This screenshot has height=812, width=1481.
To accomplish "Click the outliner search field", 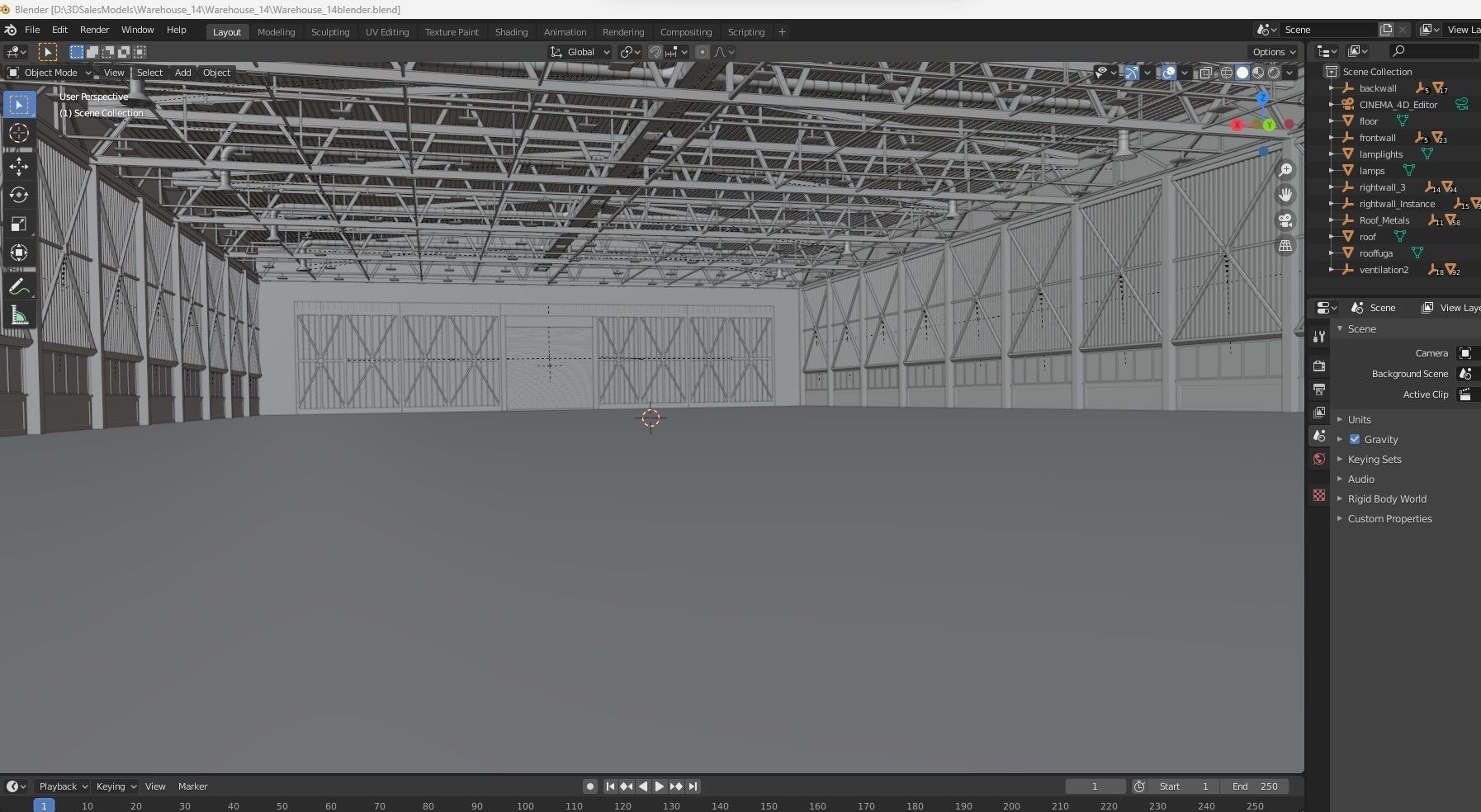I will [1435, 51].
